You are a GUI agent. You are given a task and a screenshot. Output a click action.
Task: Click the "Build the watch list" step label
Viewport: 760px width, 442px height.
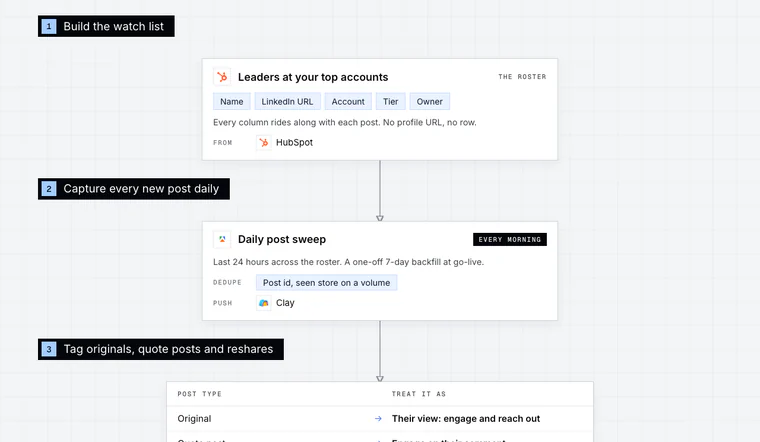(x=106, y=26)
